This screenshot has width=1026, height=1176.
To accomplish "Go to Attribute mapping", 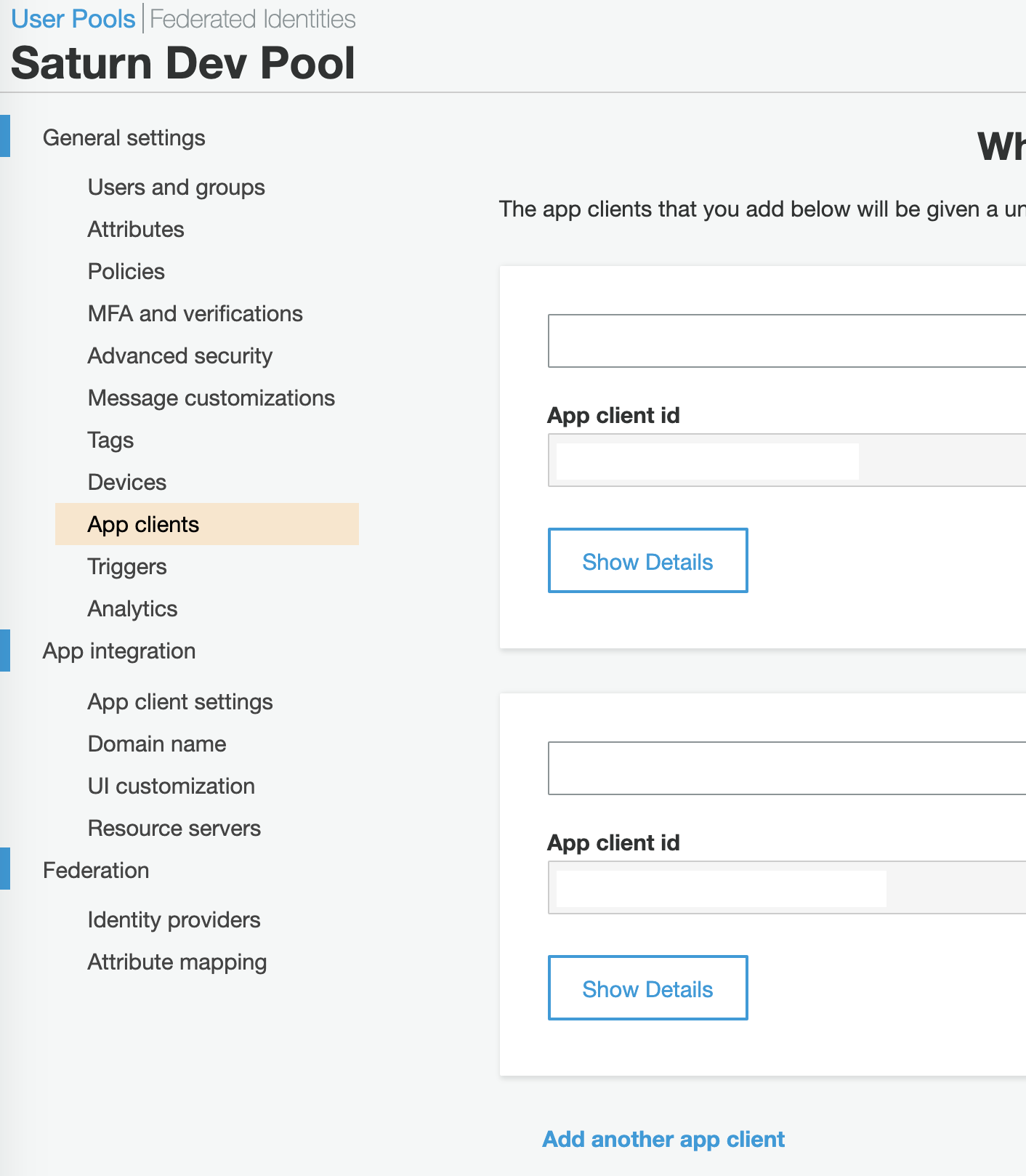I will 177,962.
